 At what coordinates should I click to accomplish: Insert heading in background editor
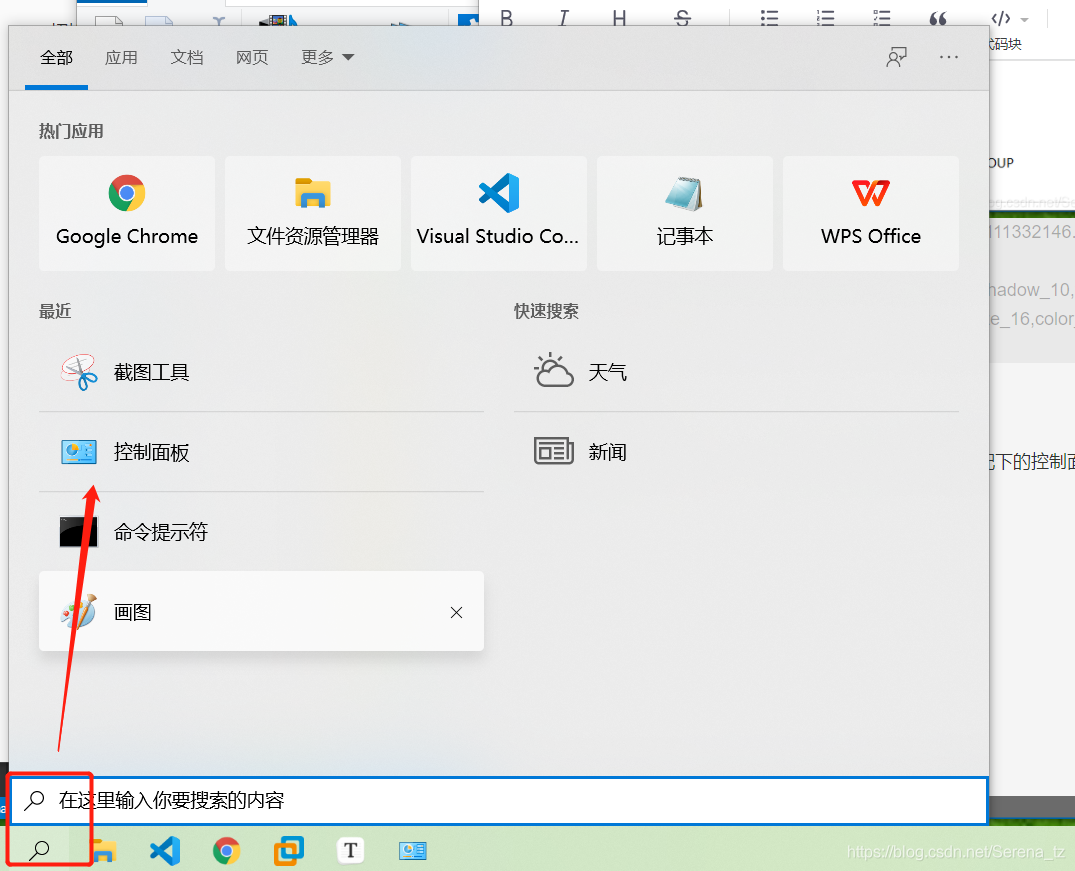[x=619, y=17]
